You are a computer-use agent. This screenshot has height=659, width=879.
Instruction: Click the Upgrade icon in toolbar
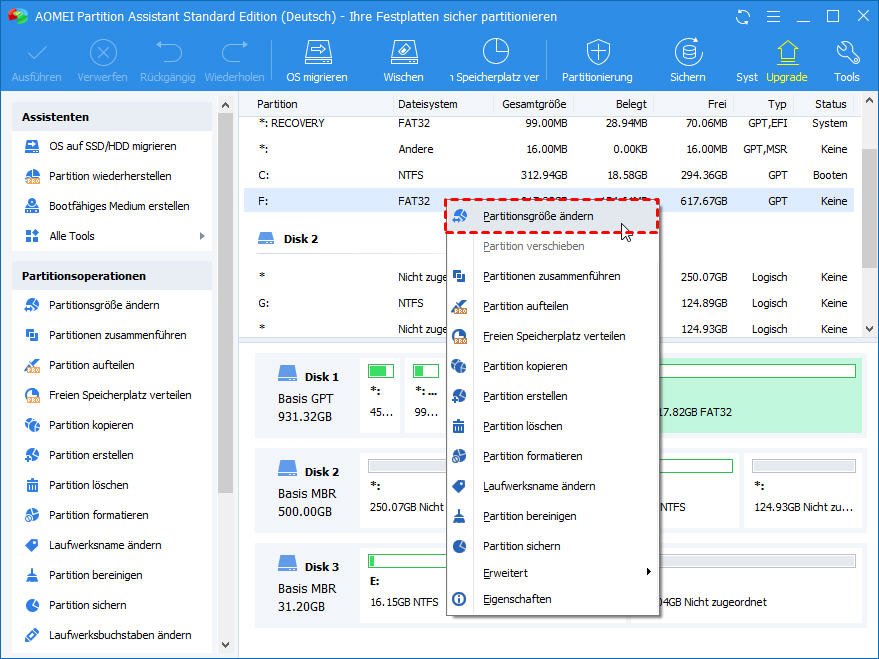(x=787, y=53)
